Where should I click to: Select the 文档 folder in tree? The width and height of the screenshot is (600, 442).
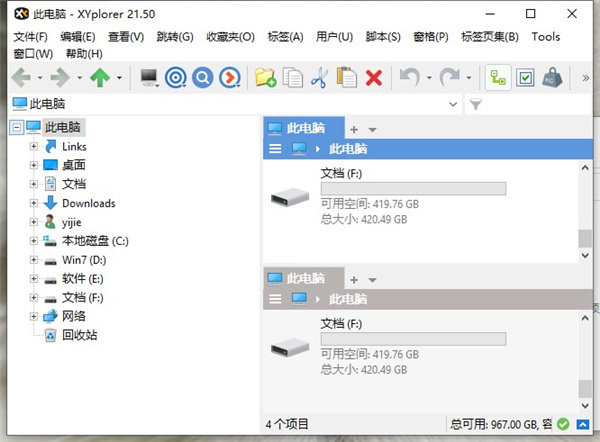[74, 184]
